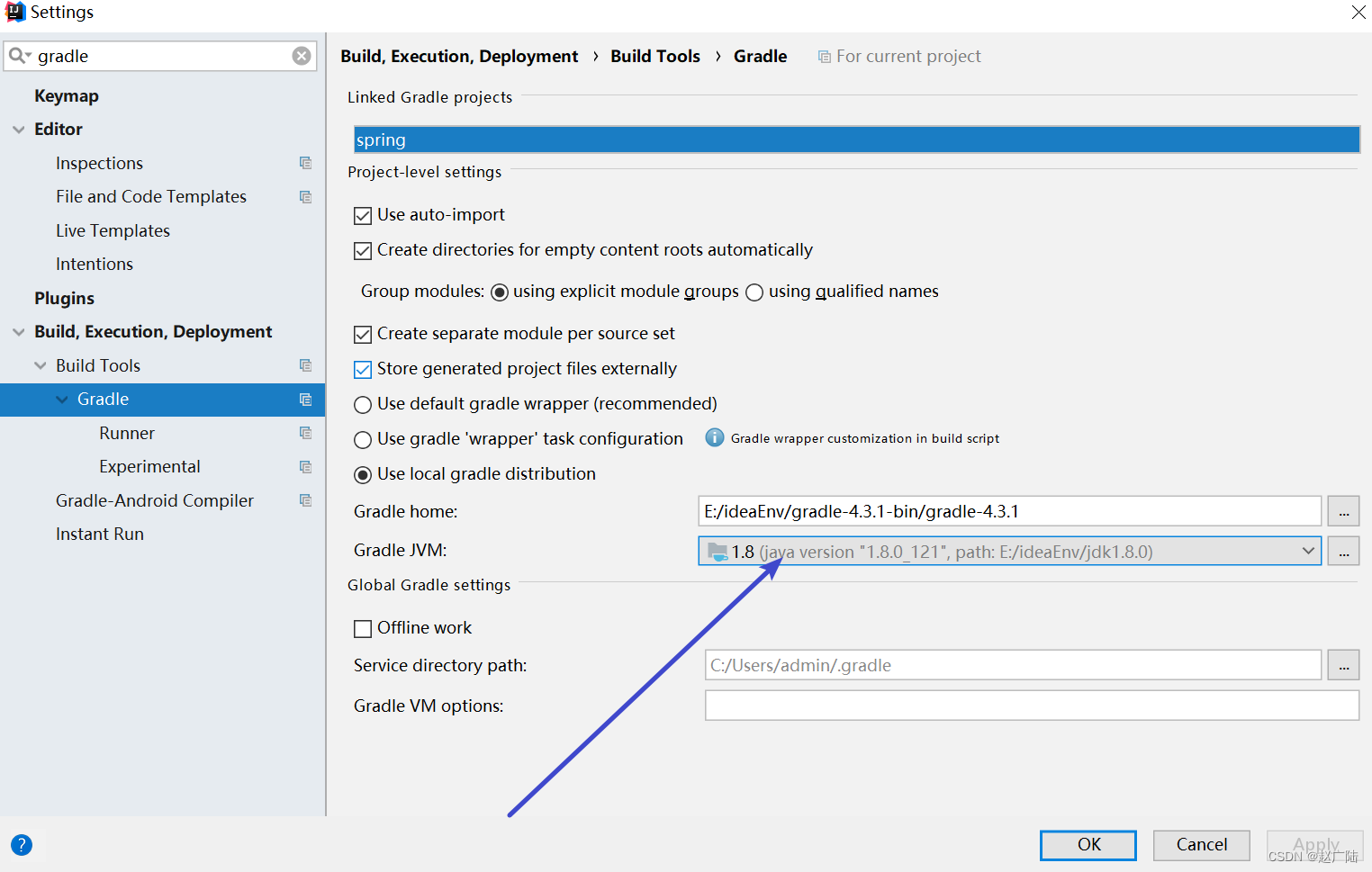Click Build Tools in breadcrumb
Screen dimensions: 1372x872
tap(655, 56)
